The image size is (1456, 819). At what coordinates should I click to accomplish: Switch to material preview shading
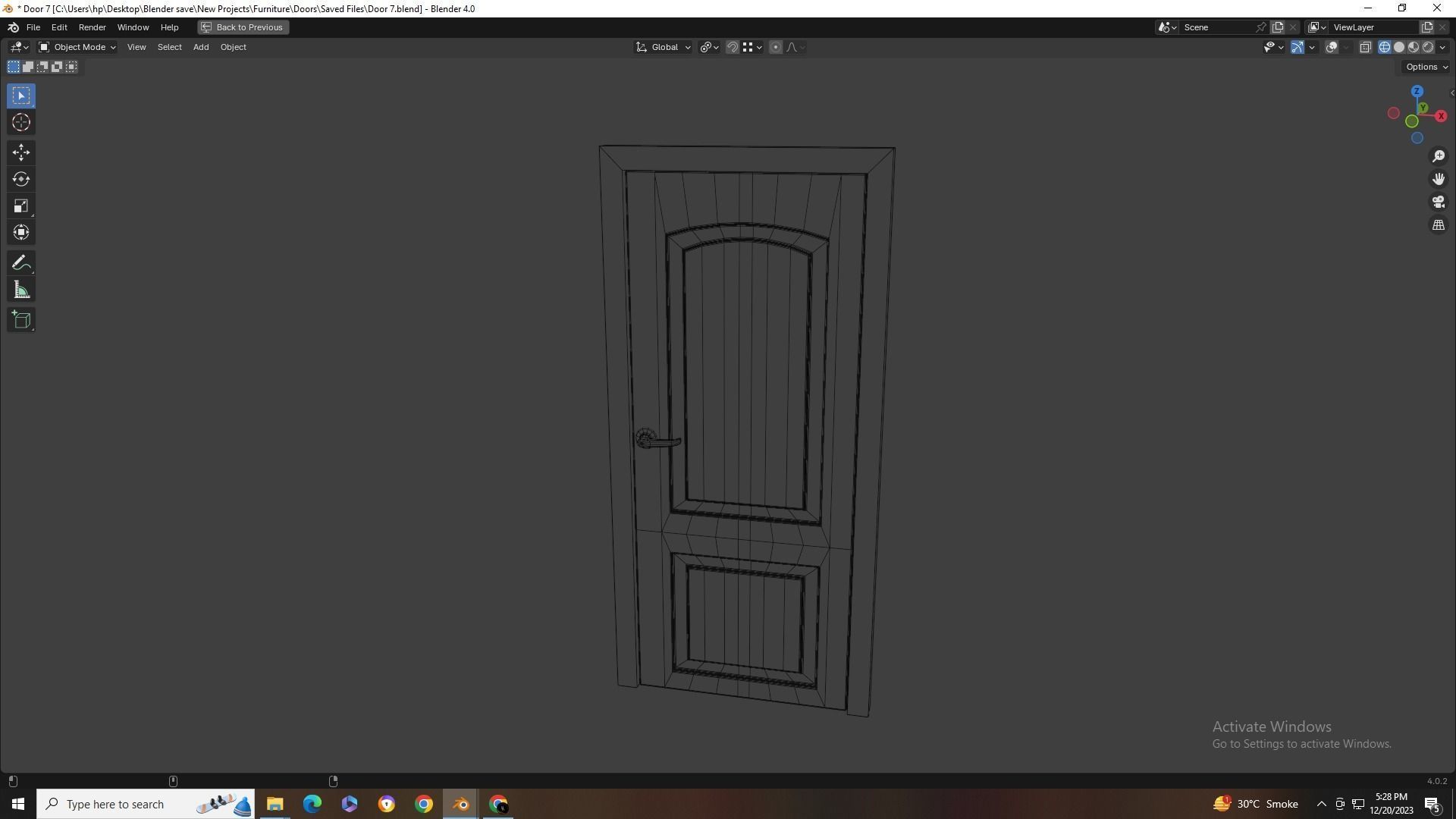pos(1414,47)
